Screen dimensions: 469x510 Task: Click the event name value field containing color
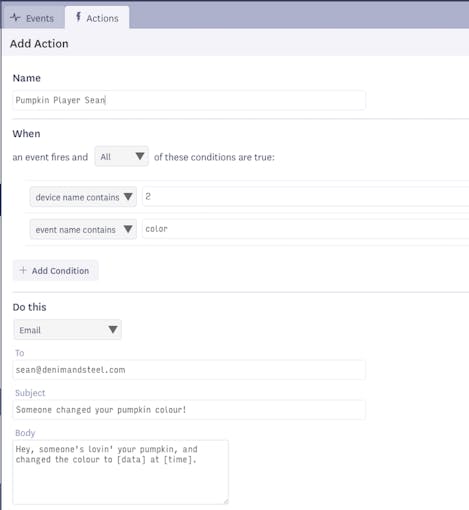point(306,229)
